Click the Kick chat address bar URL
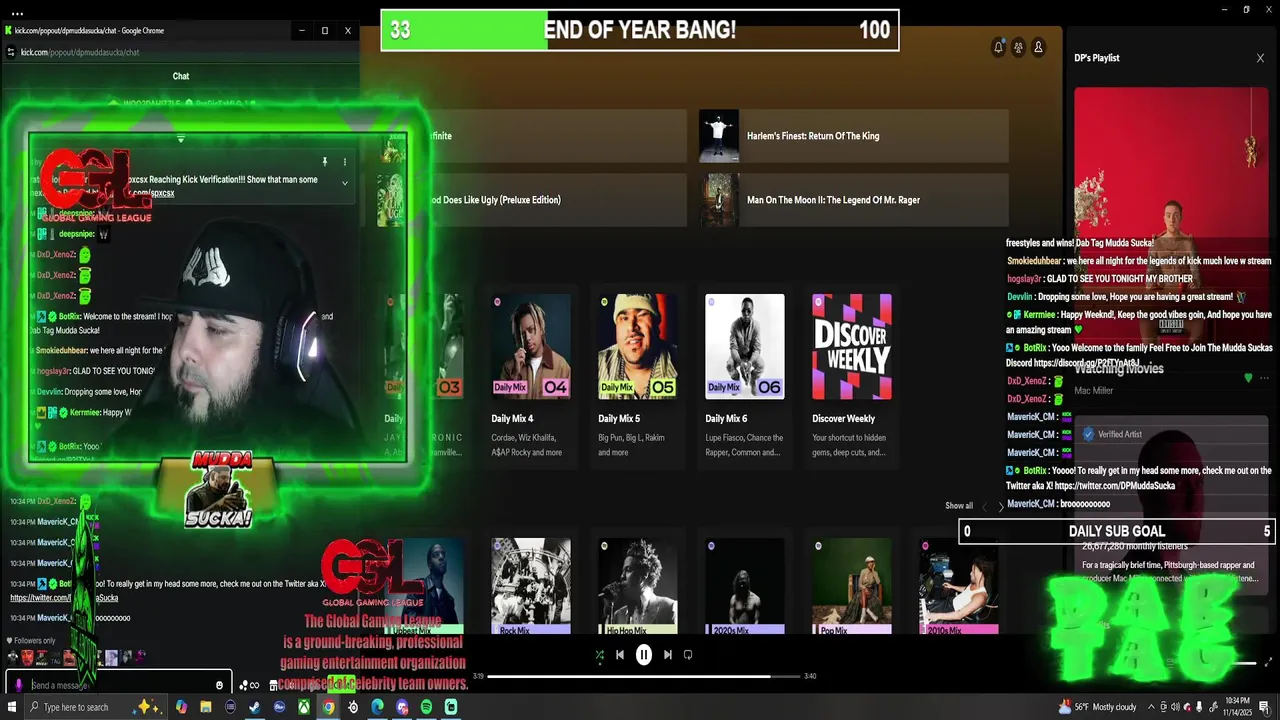The width and height of the screenshot is (1280, 720). (x=80, y=52)
